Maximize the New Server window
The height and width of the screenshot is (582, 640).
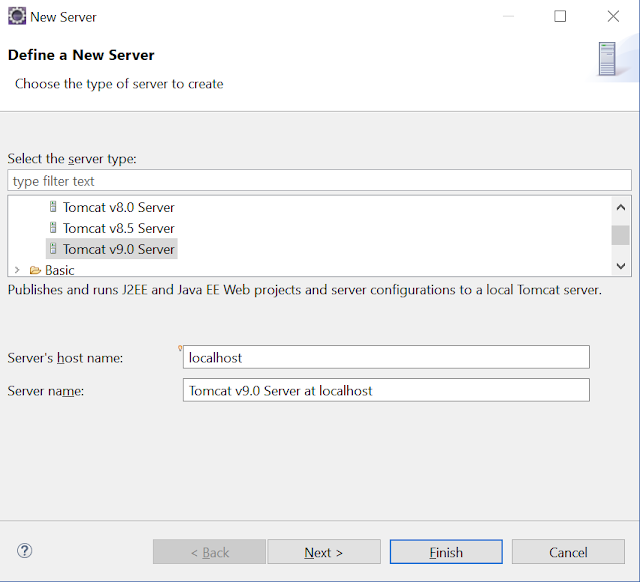[x=560, y=16]
